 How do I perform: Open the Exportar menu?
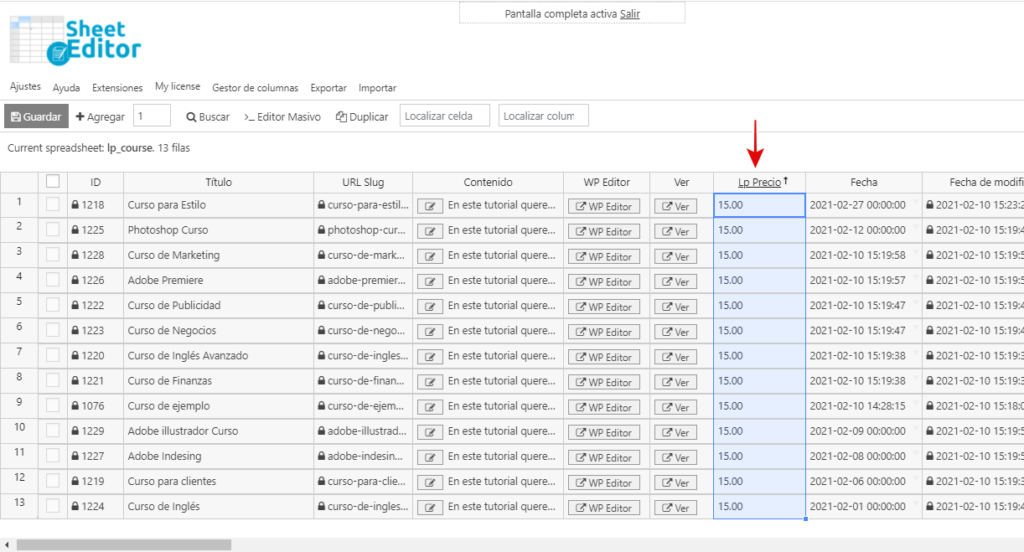328,88
